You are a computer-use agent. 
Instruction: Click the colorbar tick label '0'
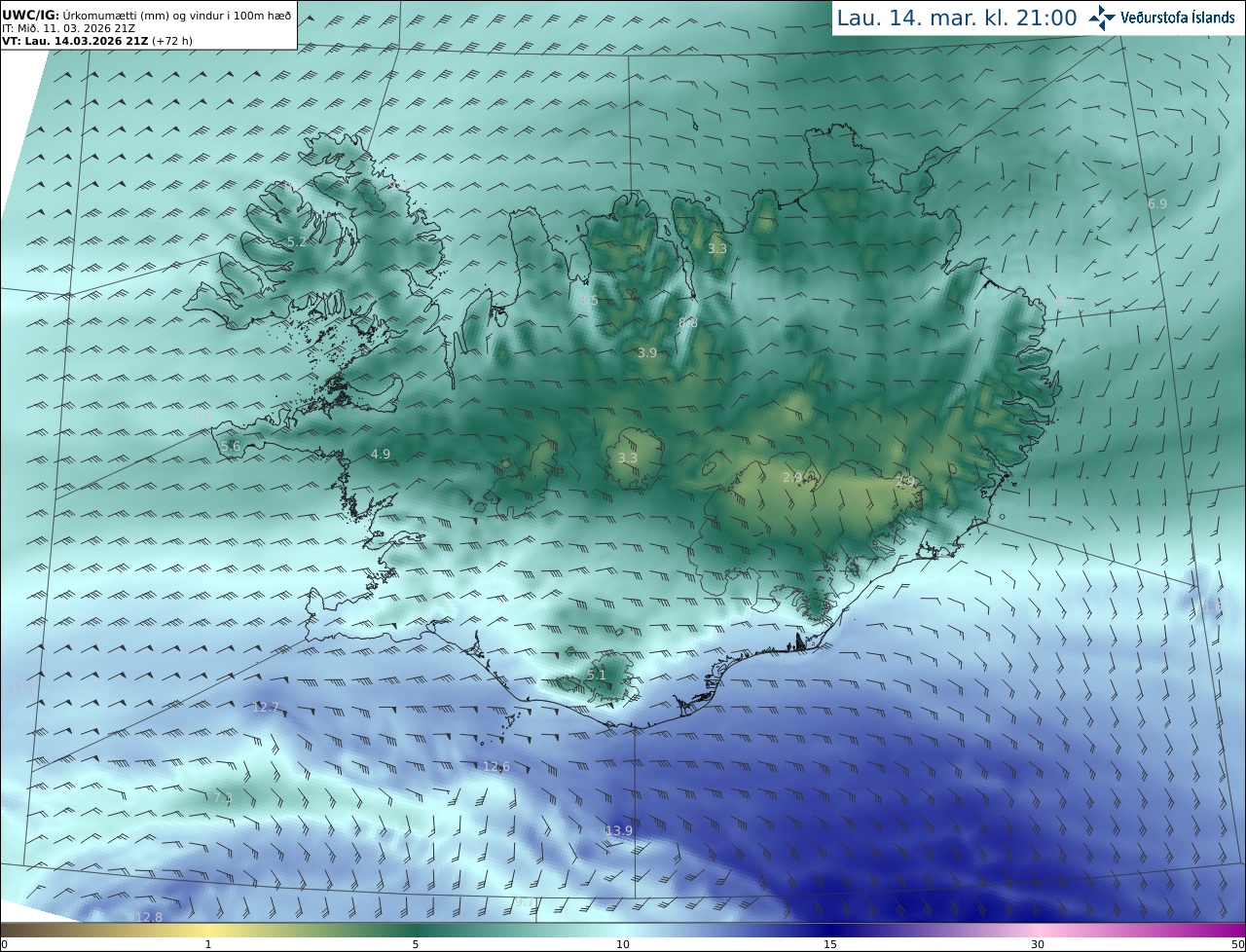coord(4,944)
